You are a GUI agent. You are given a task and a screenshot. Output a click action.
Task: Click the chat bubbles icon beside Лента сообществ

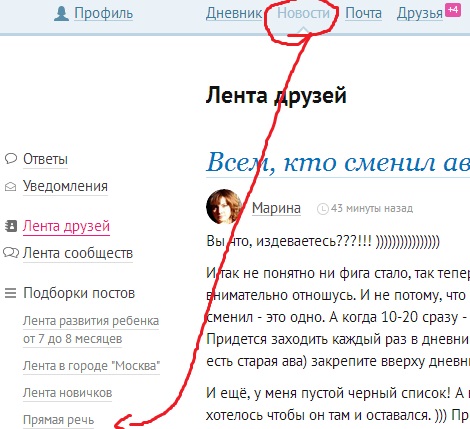11,253
